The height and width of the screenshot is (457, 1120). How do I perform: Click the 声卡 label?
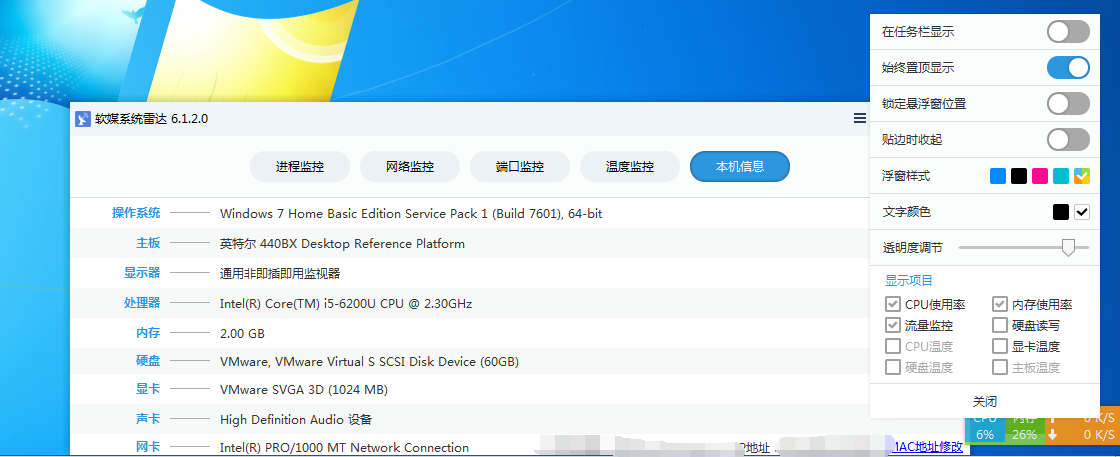(x=149, y=419)
